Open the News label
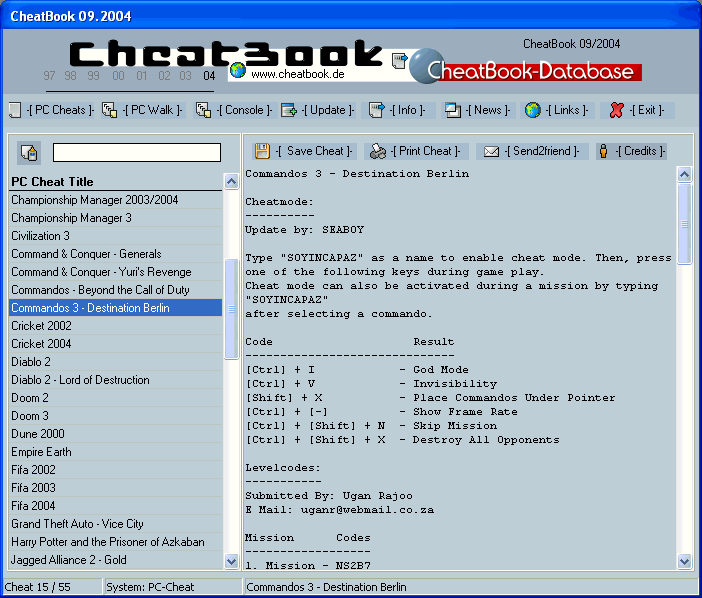 click(488, 110)
